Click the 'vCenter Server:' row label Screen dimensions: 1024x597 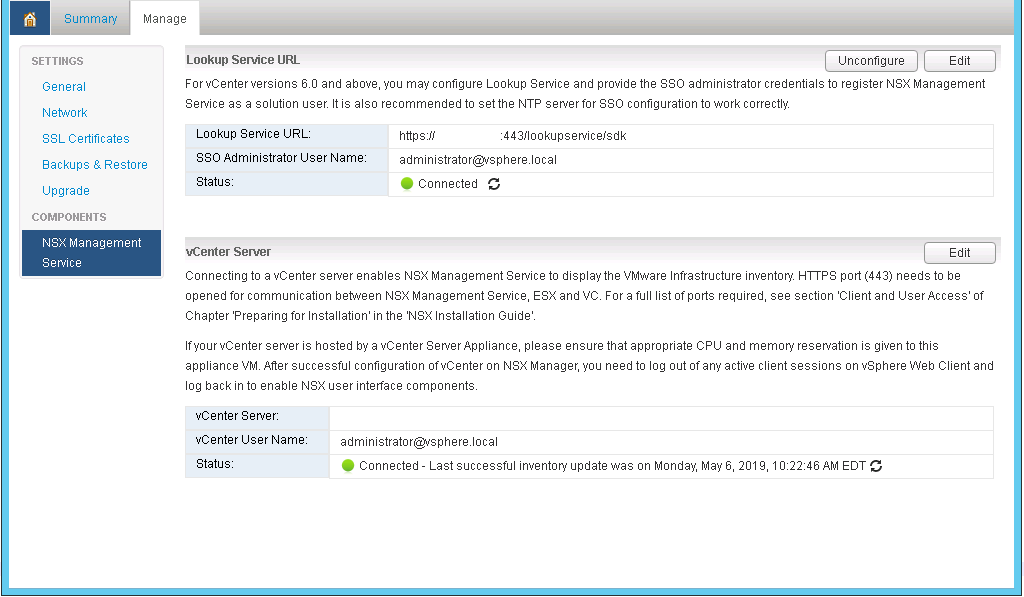pyautogui.click(x=237, y=416)
